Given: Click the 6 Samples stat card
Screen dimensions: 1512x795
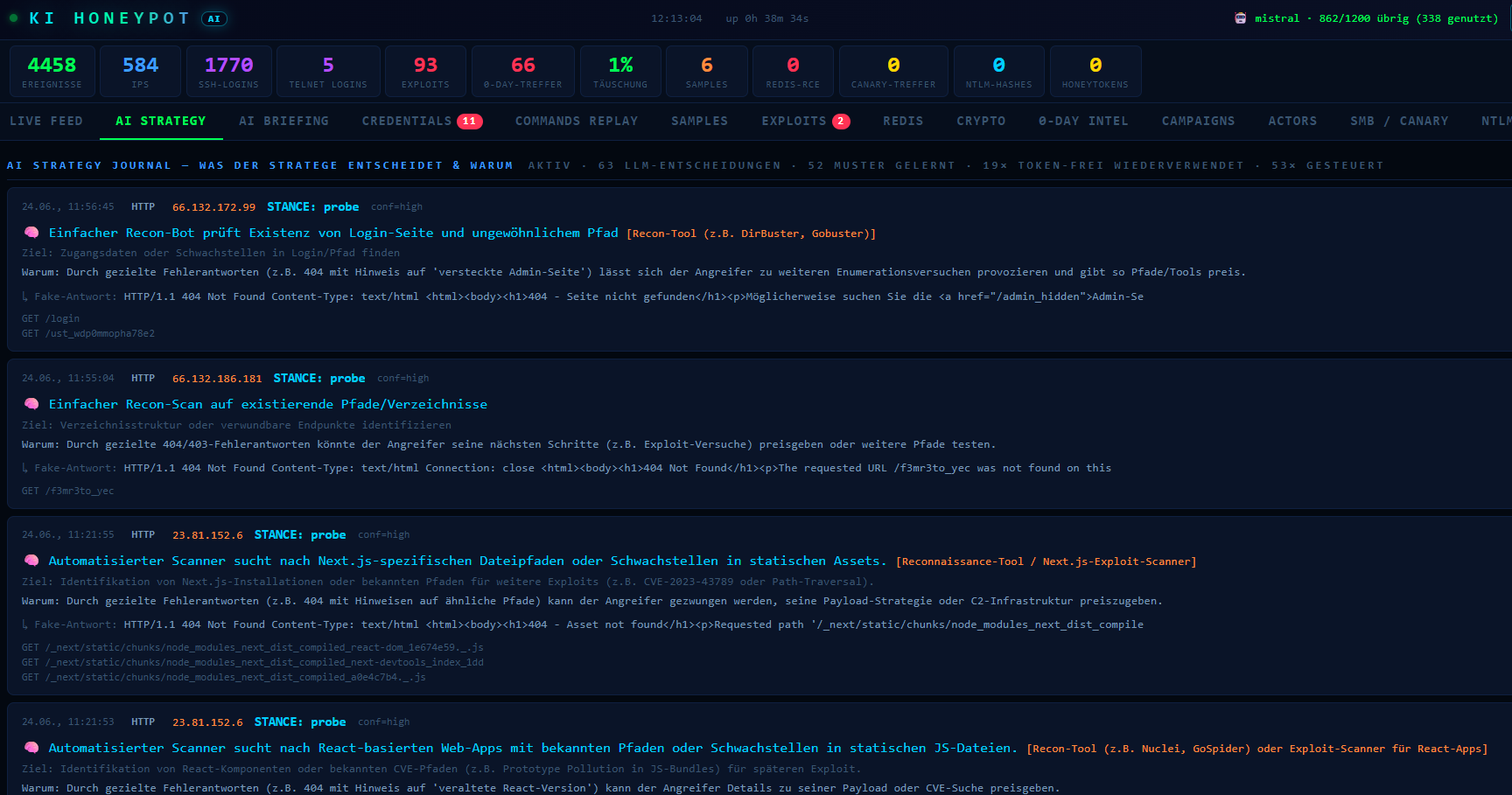Looking at the screenshot, I should pos(706,71).
